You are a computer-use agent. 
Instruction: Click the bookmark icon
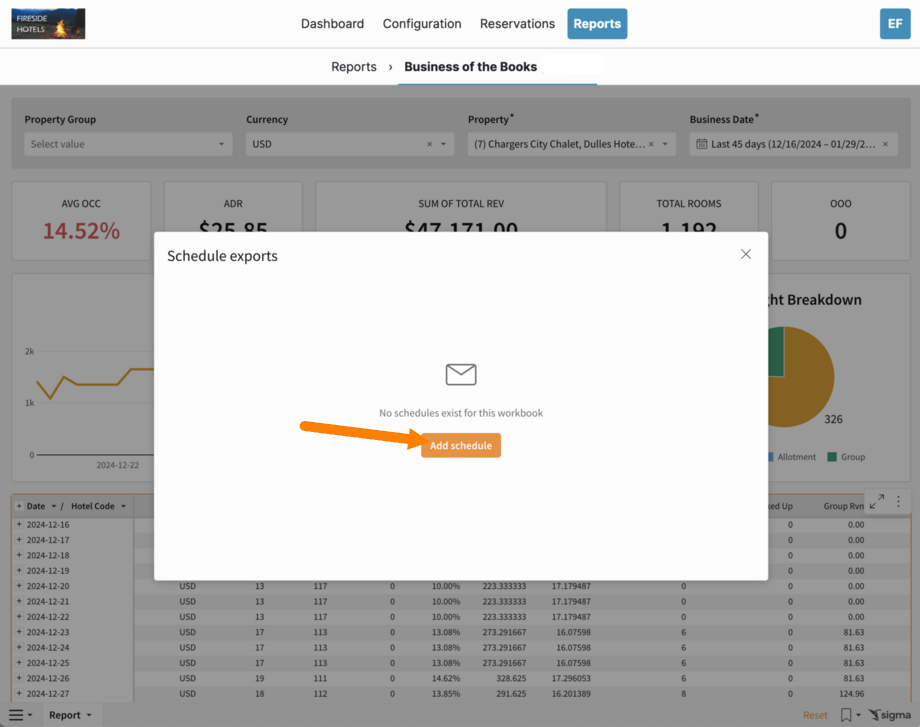tap(846, 715)
